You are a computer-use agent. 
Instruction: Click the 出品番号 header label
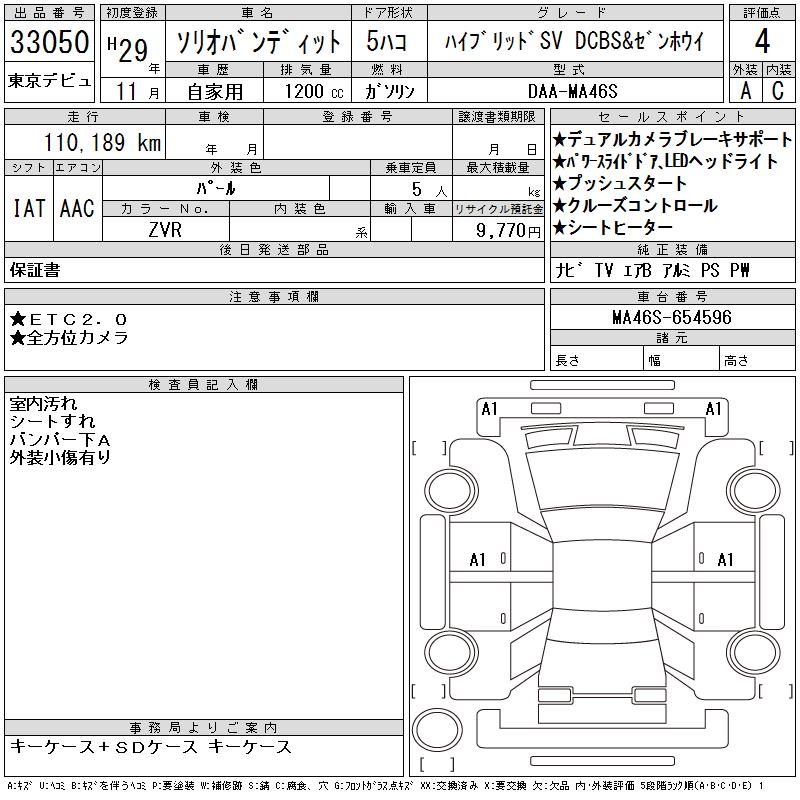49,13
